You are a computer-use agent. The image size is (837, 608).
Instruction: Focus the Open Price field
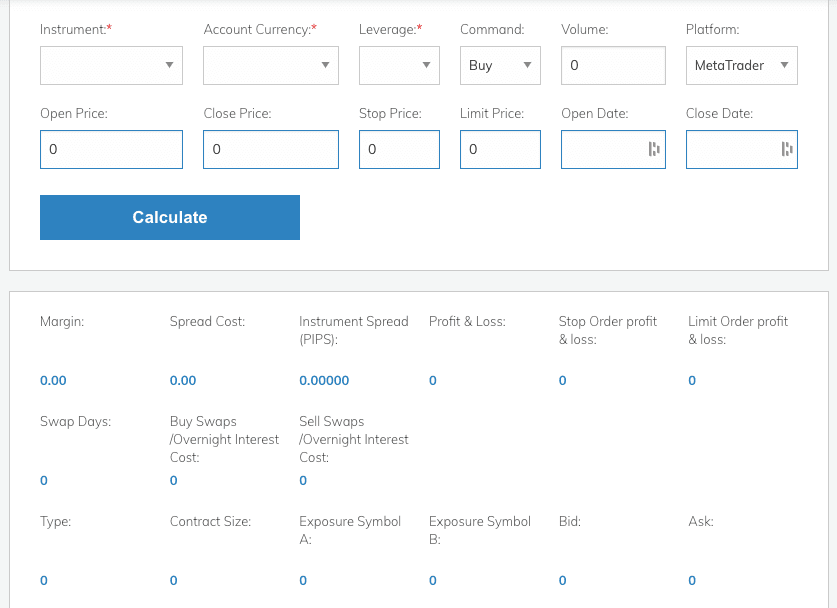[111, 149]
